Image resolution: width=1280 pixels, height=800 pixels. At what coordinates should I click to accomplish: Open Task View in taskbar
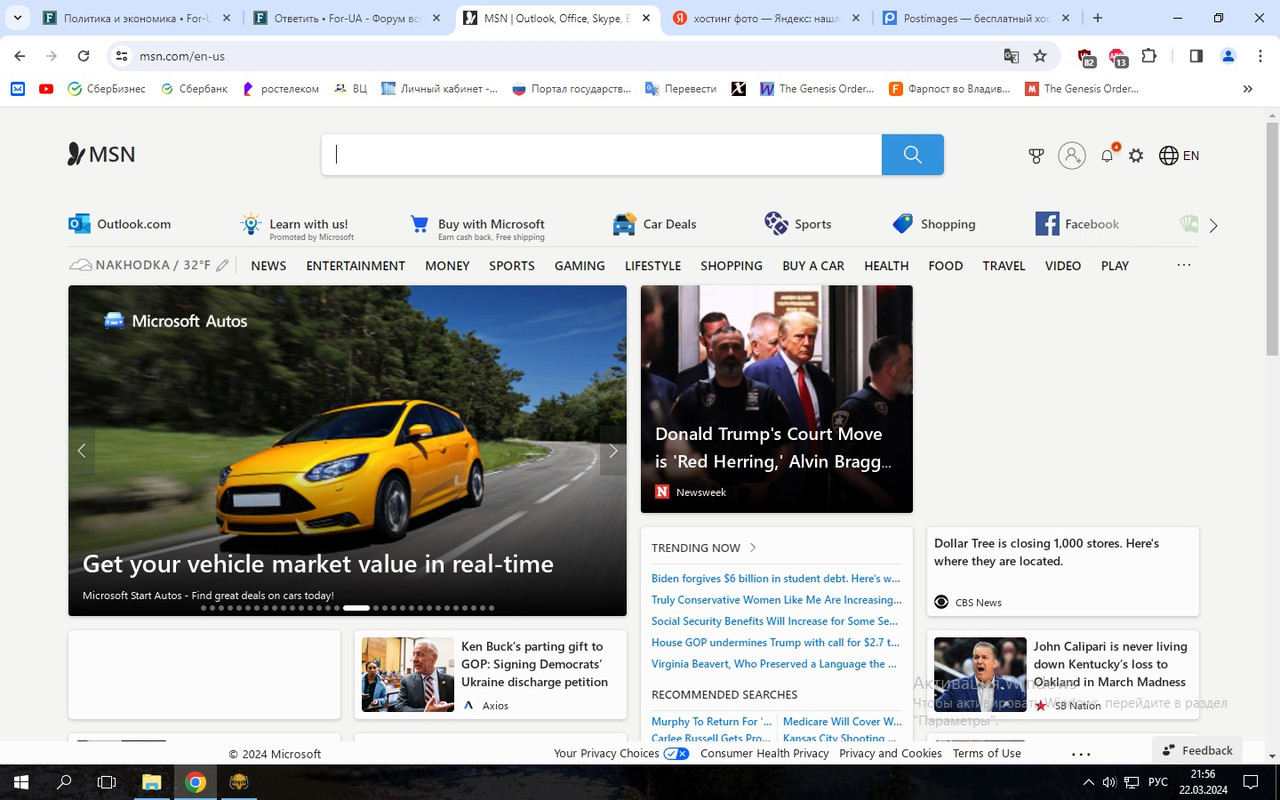(107, 782)
